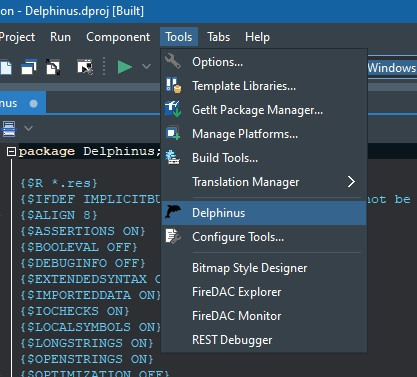Choose Template Libraries... menu entry
This screenshot has height=377, width=417.
tap(264, 86)
